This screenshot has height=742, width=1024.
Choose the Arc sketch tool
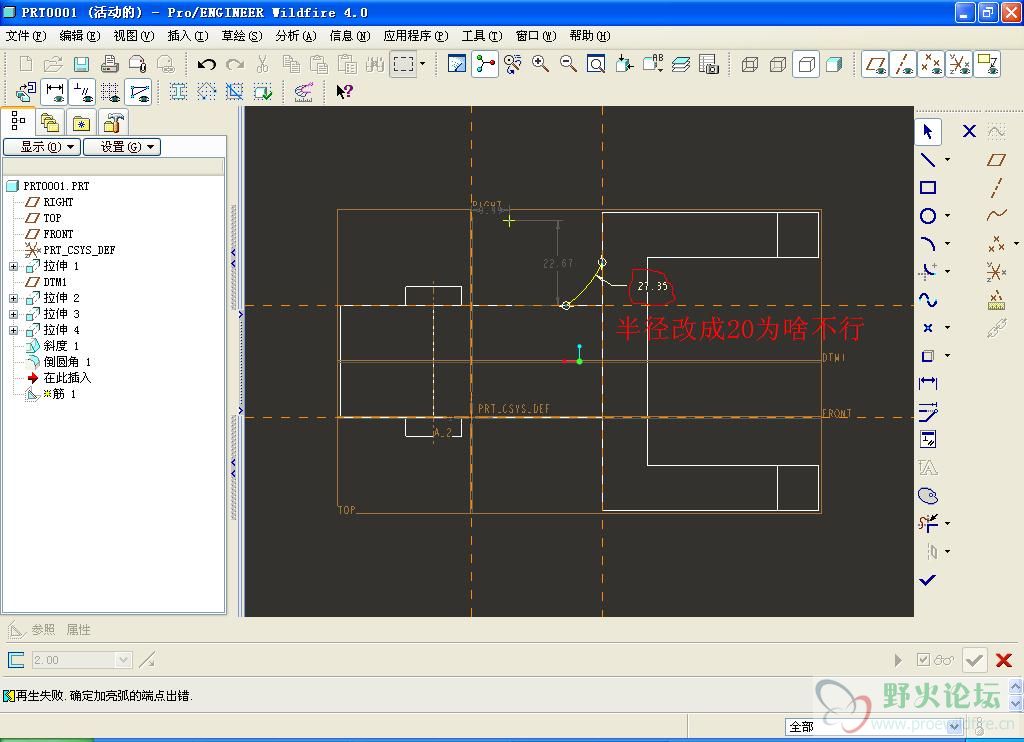(928, 244)
